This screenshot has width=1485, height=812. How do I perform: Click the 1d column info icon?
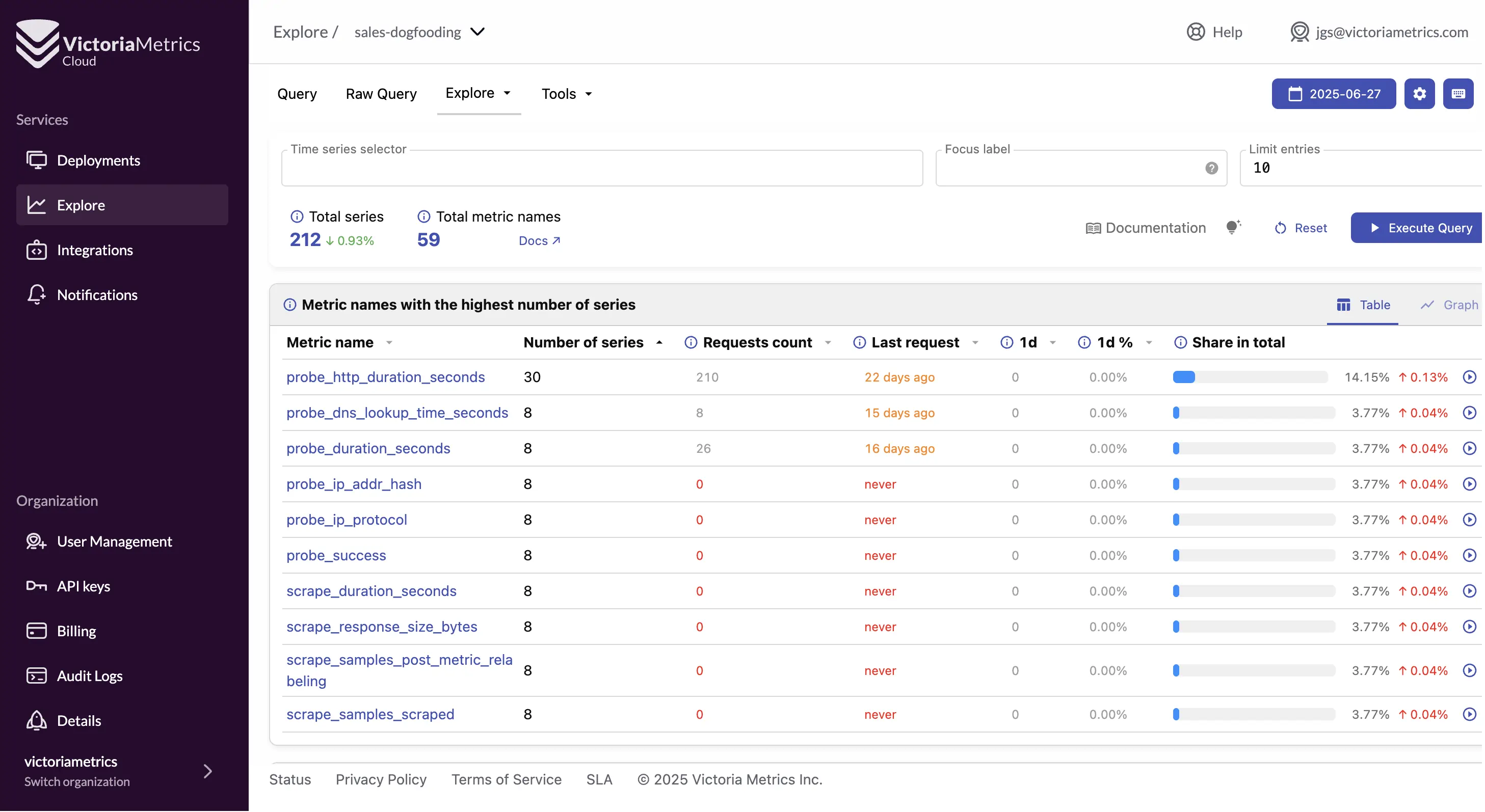point(1007,343)
